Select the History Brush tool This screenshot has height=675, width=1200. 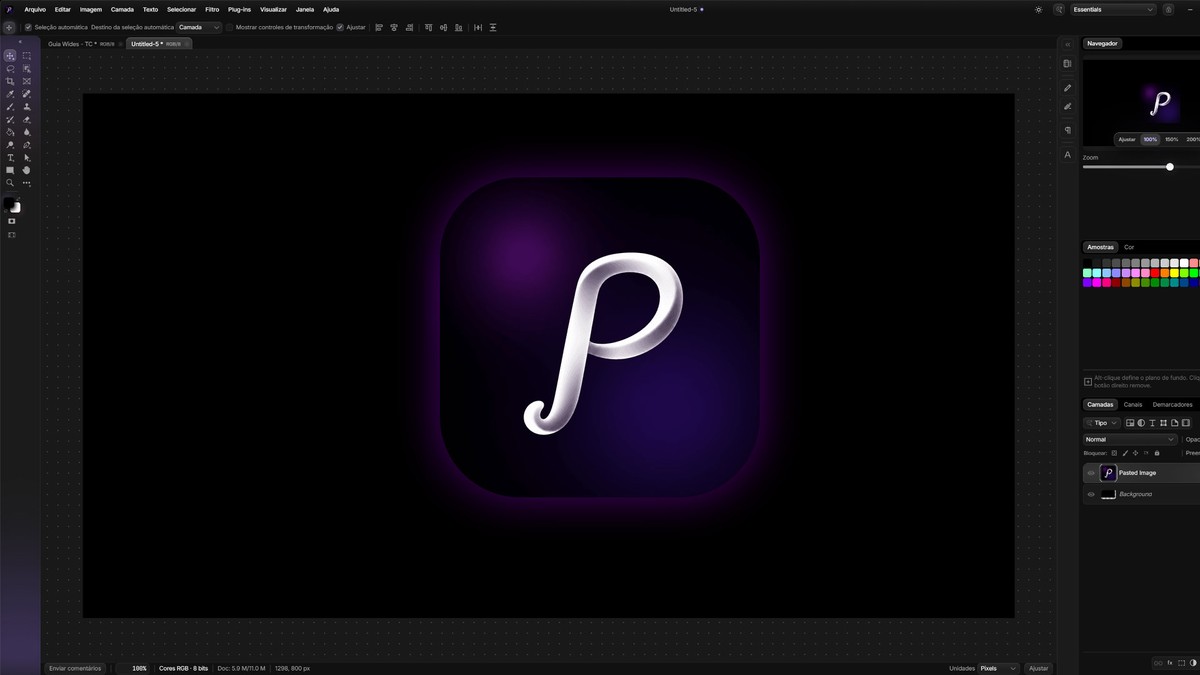click(10, 120)
